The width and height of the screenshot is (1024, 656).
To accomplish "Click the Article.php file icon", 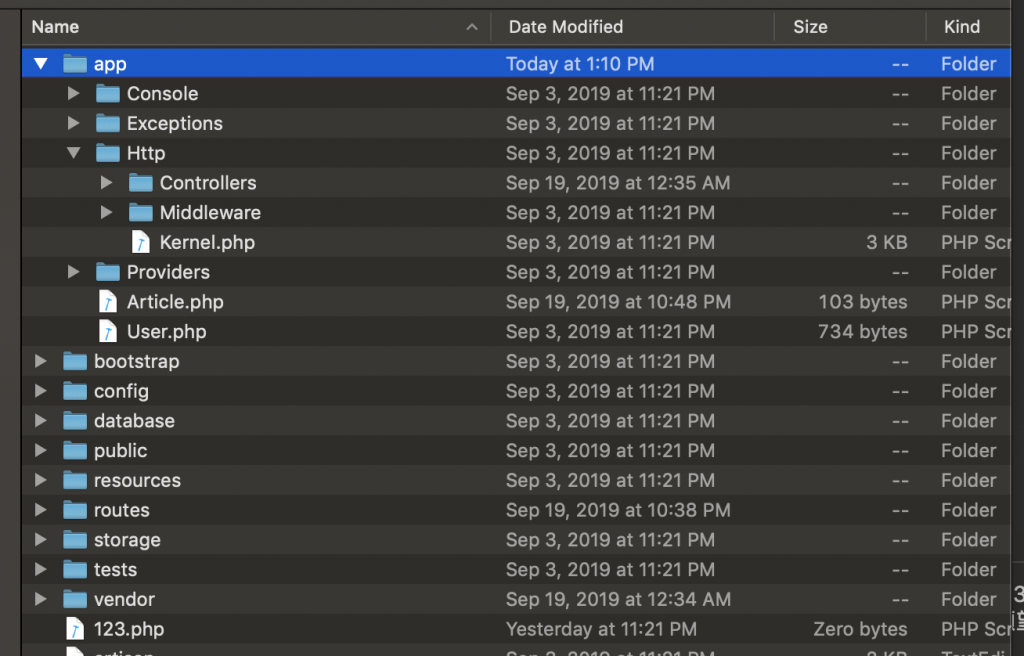I will pos(108,302).
